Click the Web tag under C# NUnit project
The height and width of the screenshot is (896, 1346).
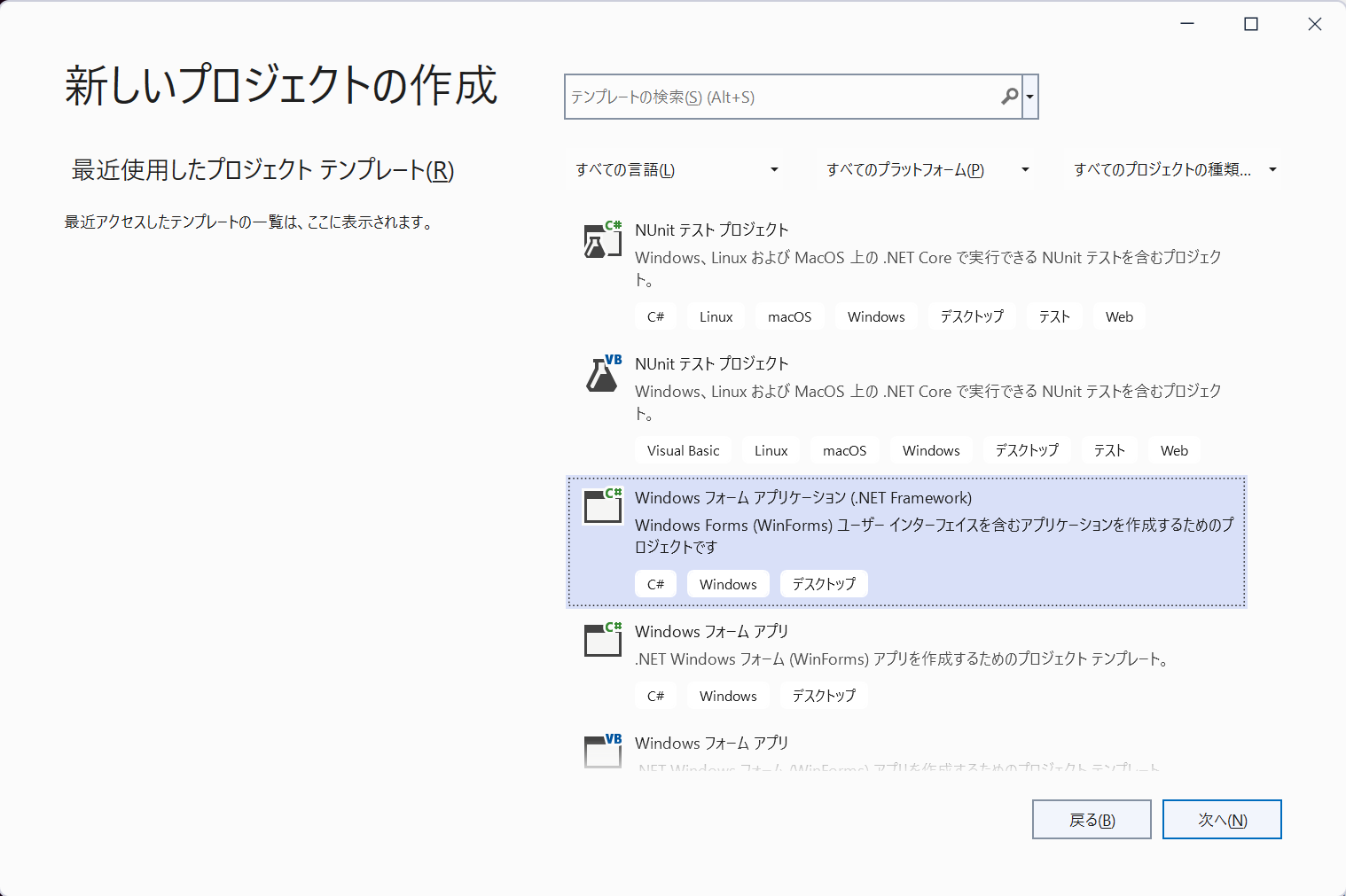[x=1119, y=316]
